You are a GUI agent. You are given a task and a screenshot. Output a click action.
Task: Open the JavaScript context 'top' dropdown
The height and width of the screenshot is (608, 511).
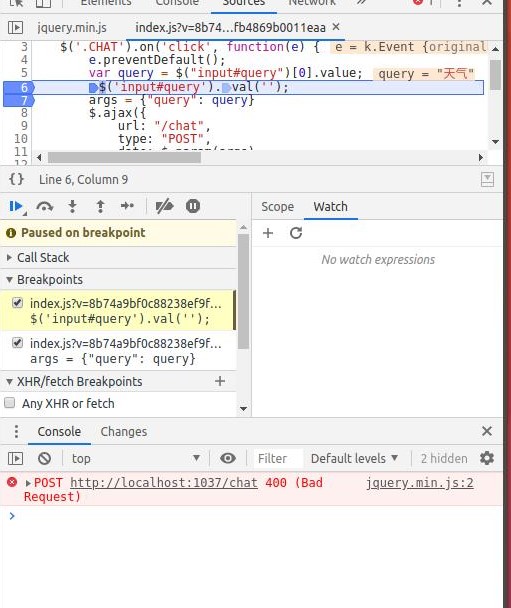click(x=136, y=458)
